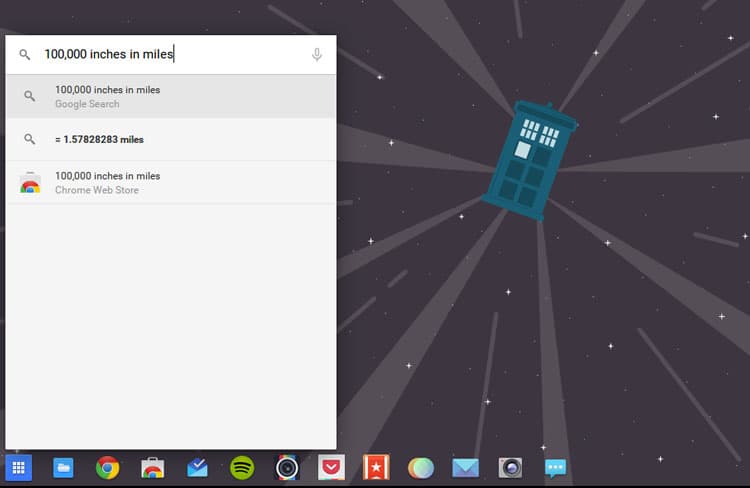Click the search magnifier in search box
The image size is (750, 488).
click(x=26, y=55)
